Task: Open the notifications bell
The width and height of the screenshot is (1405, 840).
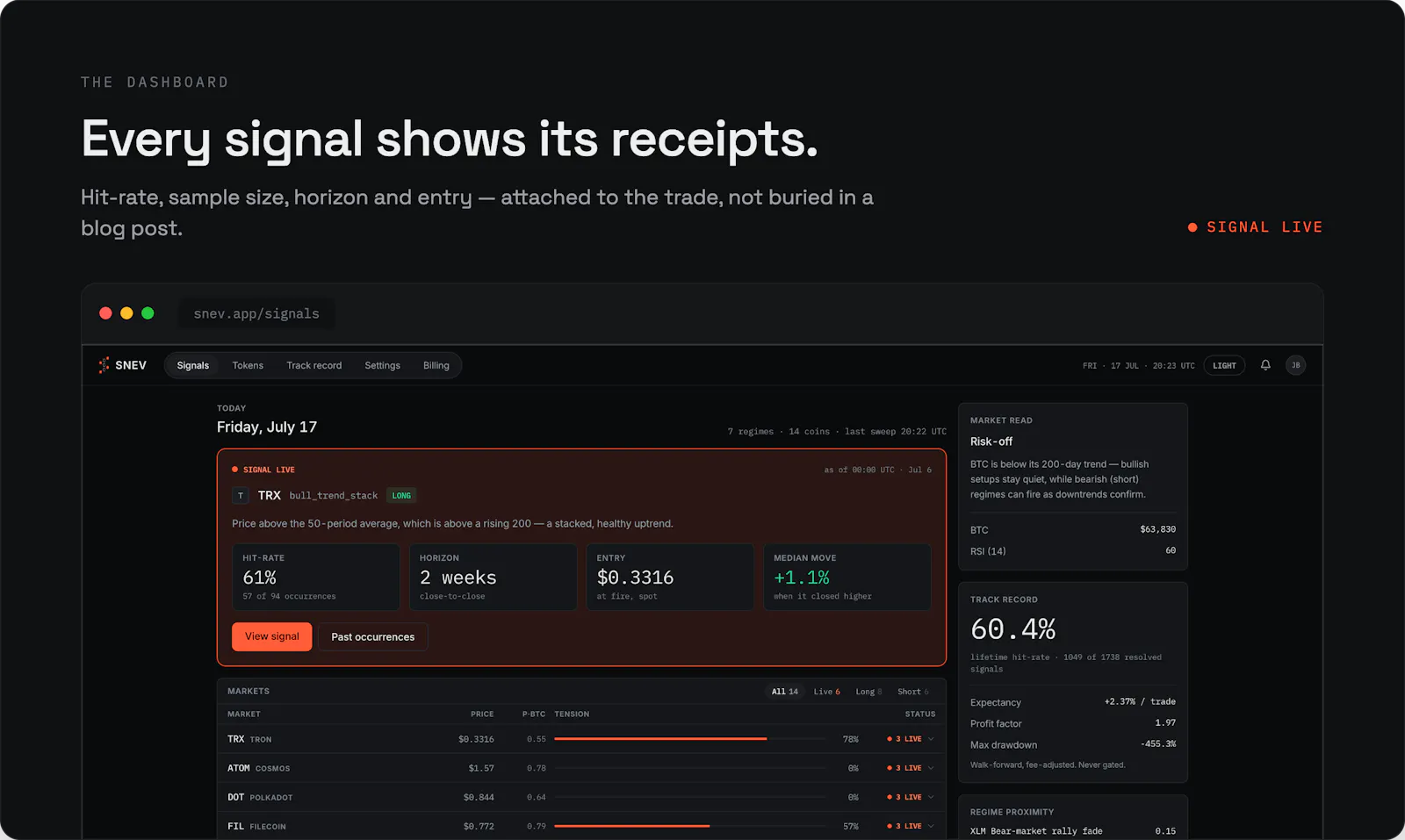Action: coord(1265,365)
